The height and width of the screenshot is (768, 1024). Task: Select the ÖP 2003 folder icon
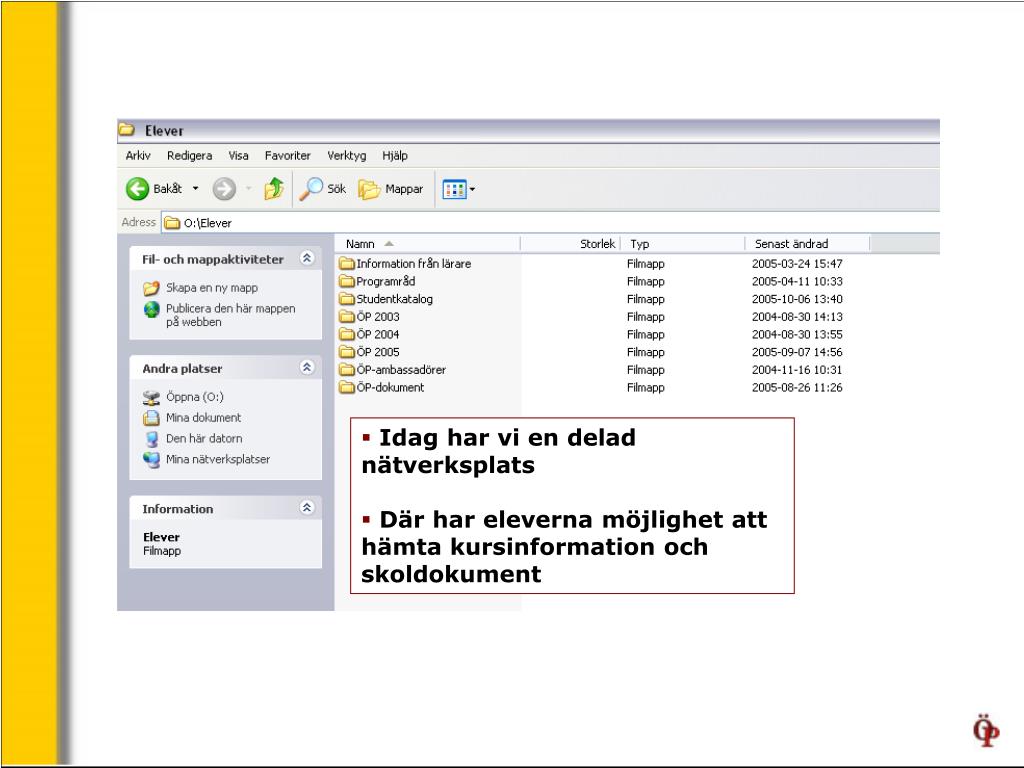(x=347, y=317)
